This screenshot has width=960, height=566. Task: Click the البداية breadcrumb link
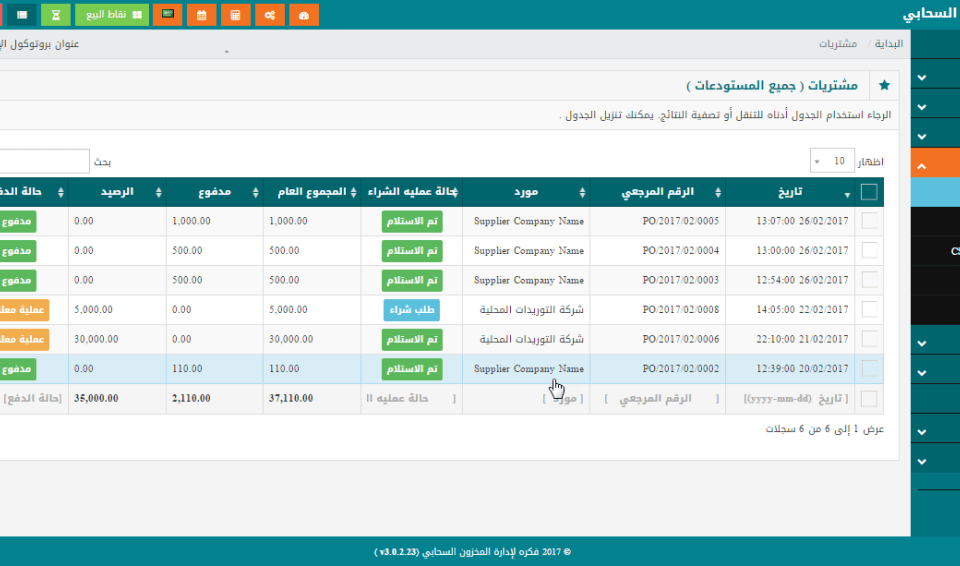click(889, 45)
